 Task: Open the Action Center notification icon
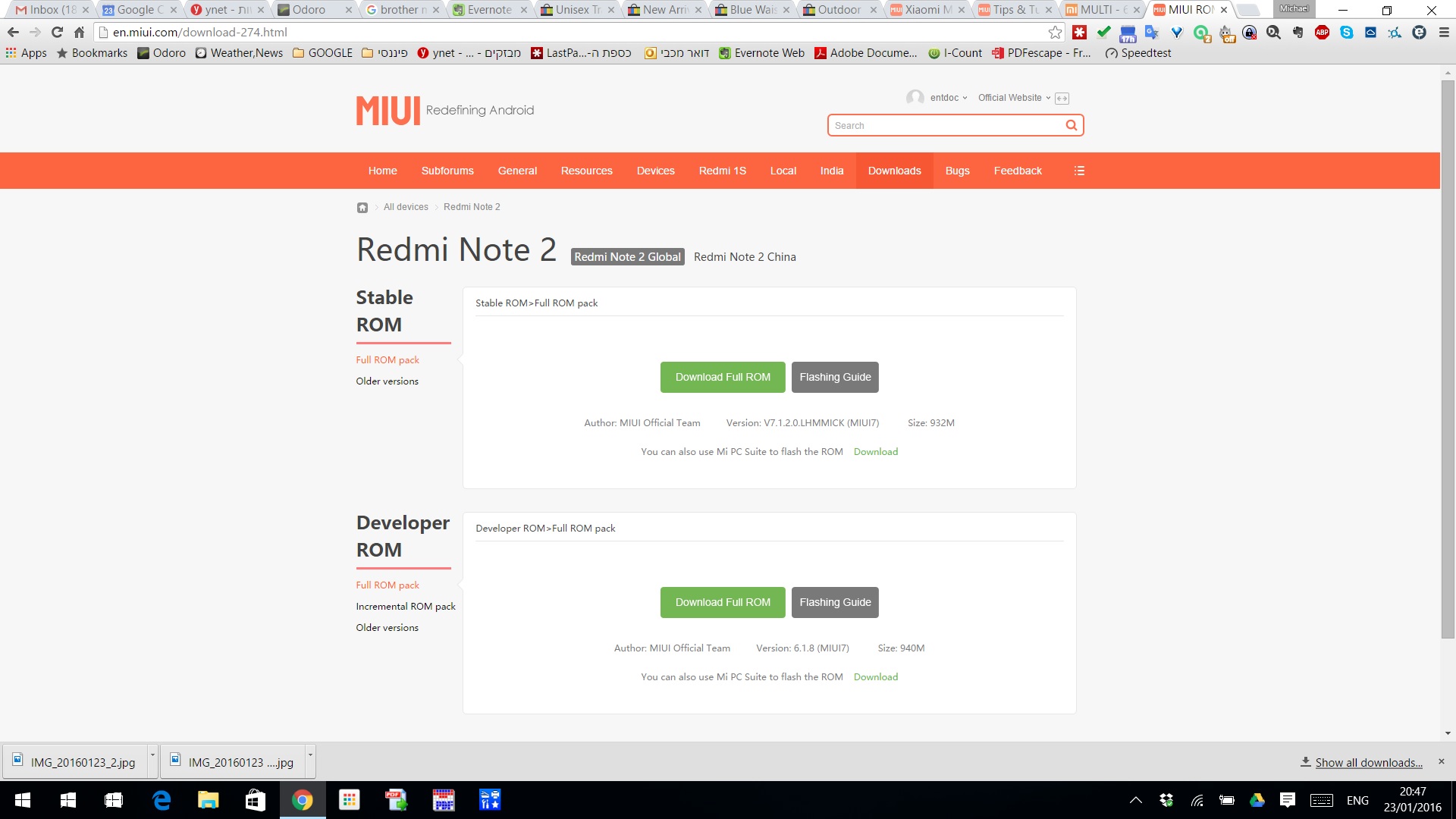1287,800
